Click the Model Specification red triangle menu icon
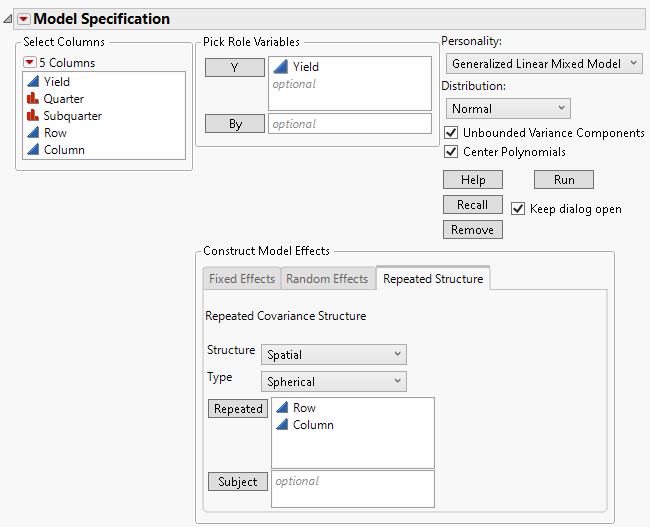Viewport: 650px width, 527px height. 24,19
